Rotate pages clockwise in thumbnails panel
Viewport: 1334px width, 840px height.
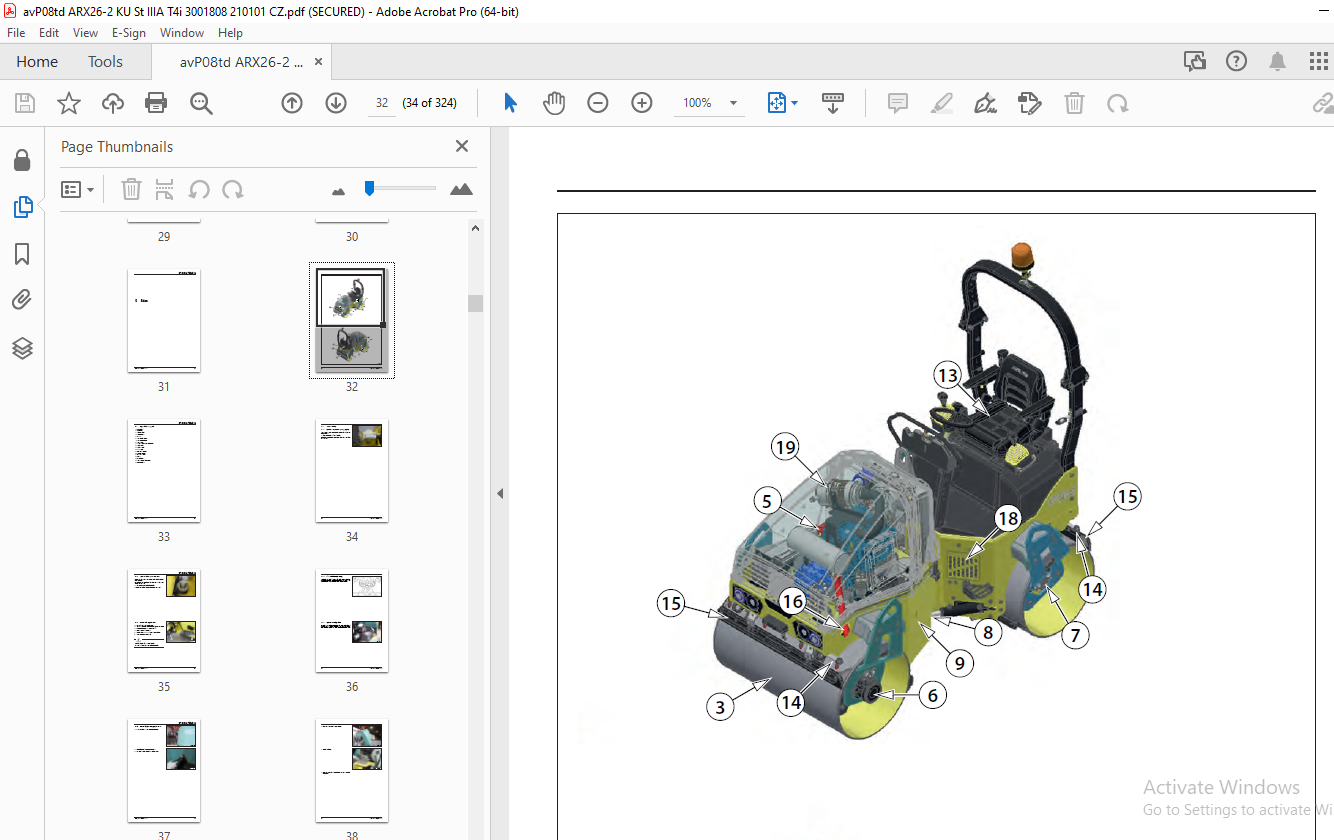click(x=233, y=189)
